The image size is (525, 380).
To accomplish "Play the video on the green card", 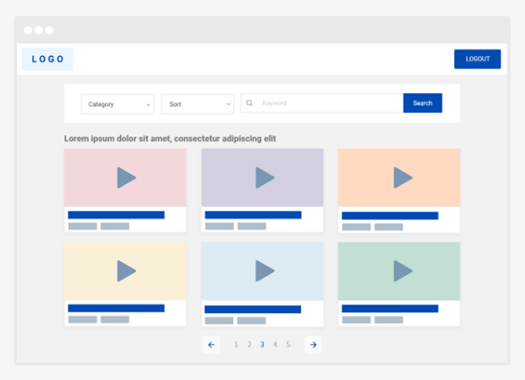I will 402,271.
